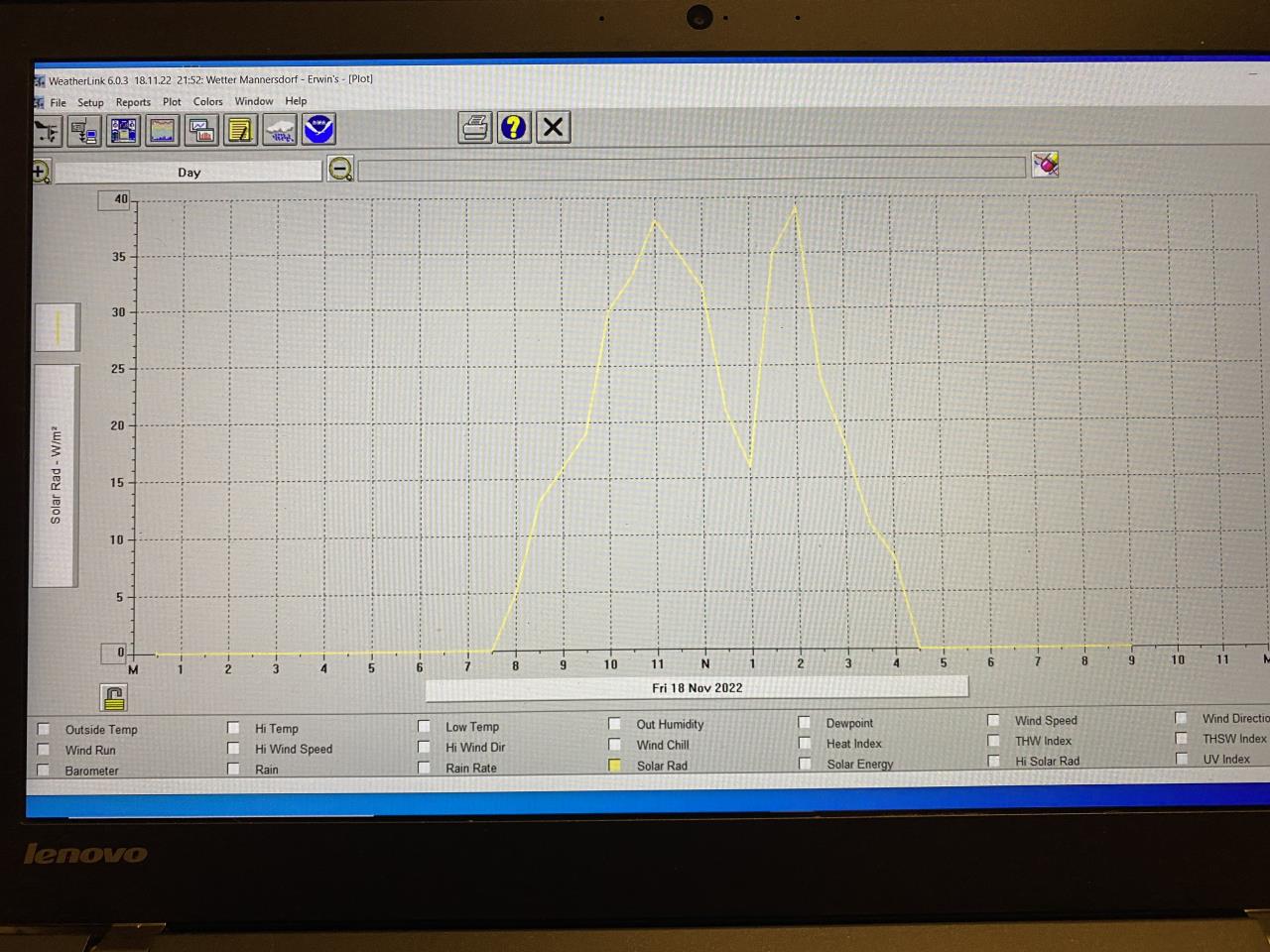
Task: Toggle the Wind Chill checkbox
Action: tap(614, 745)
